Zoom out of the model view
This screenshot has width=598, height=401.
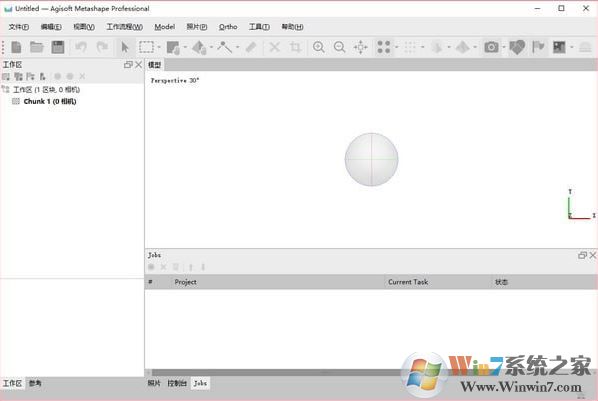coord(339,47)
